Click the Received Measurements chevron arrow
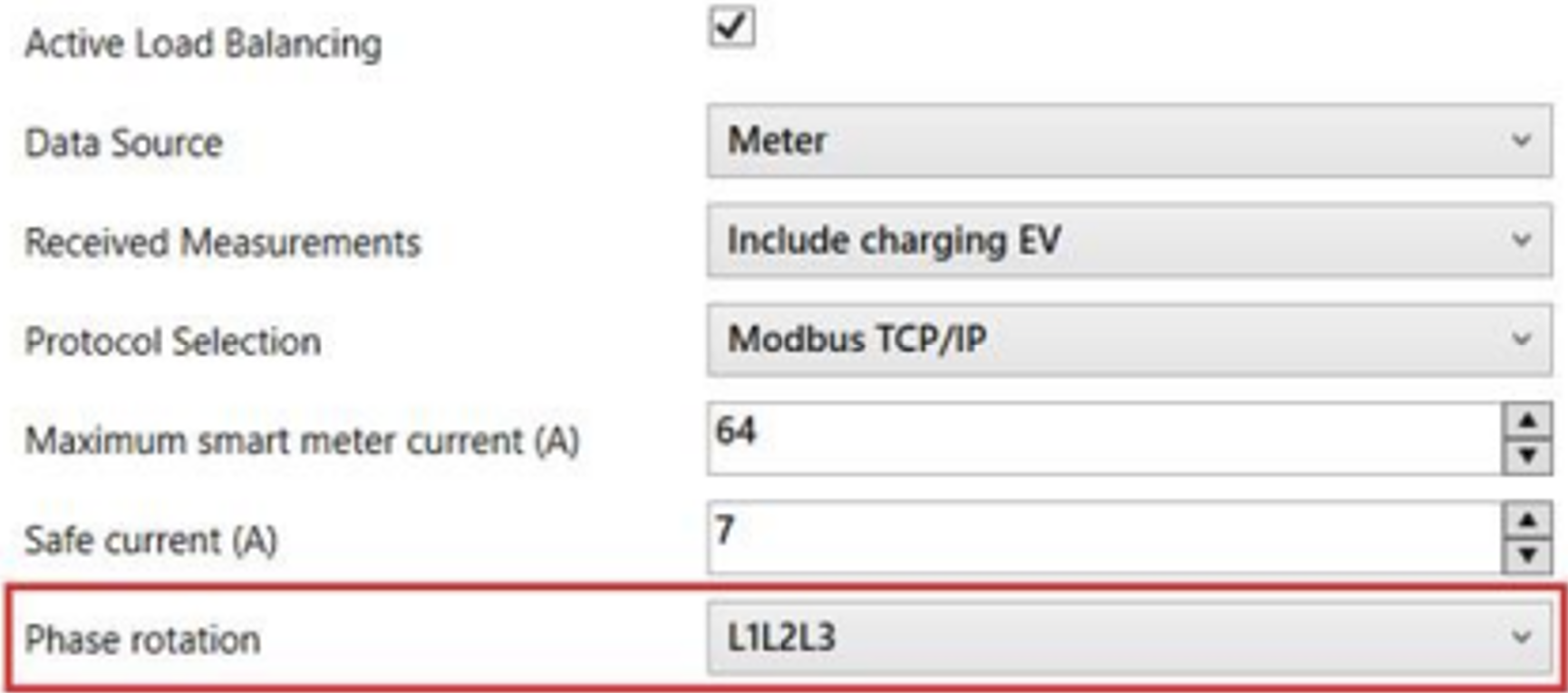Screen dimensions: 1568x693 (x=1521, y=241)
